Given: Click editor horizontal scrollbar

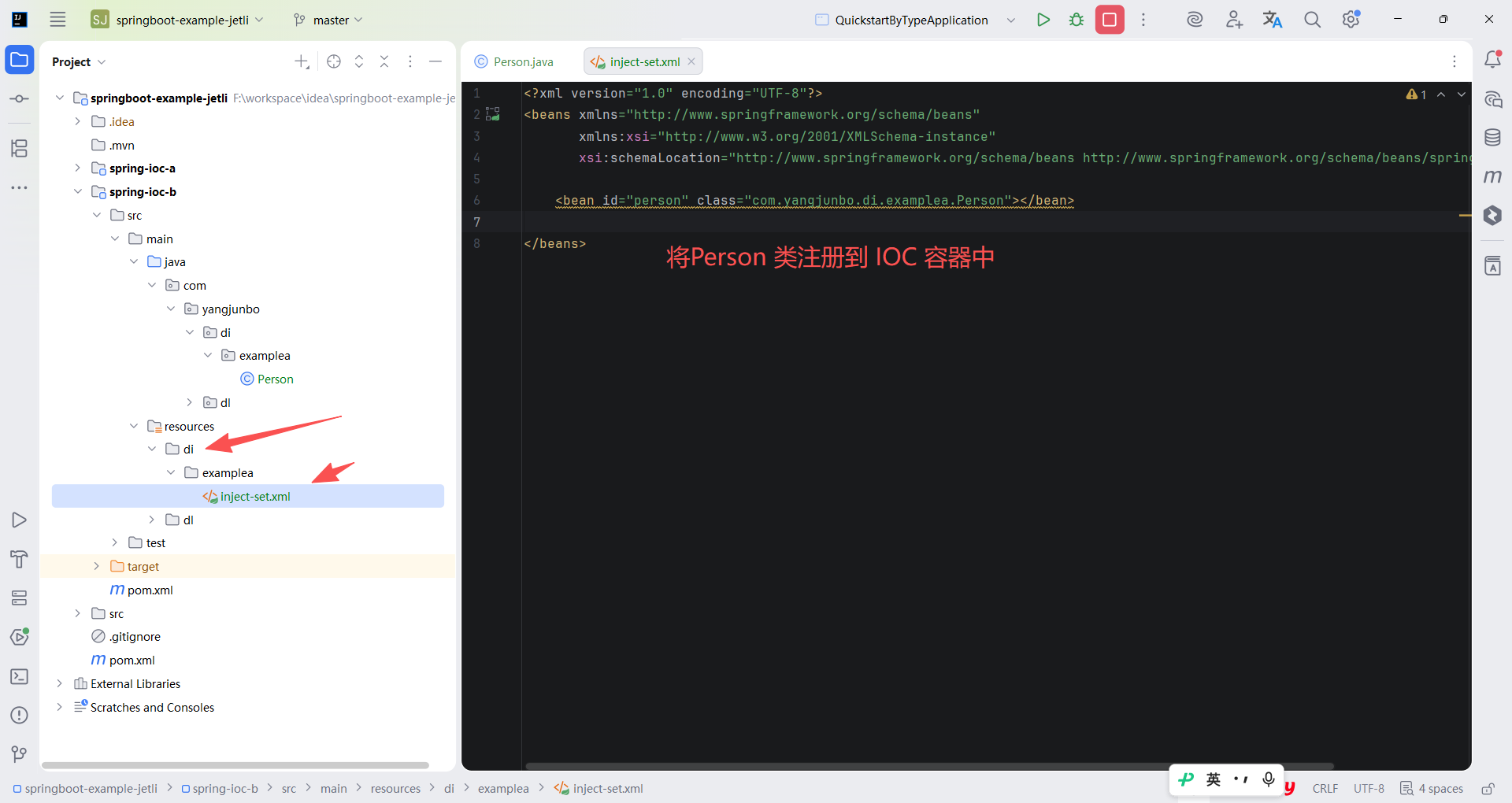Looking at the screenshot, I should (x=929, y=765).
